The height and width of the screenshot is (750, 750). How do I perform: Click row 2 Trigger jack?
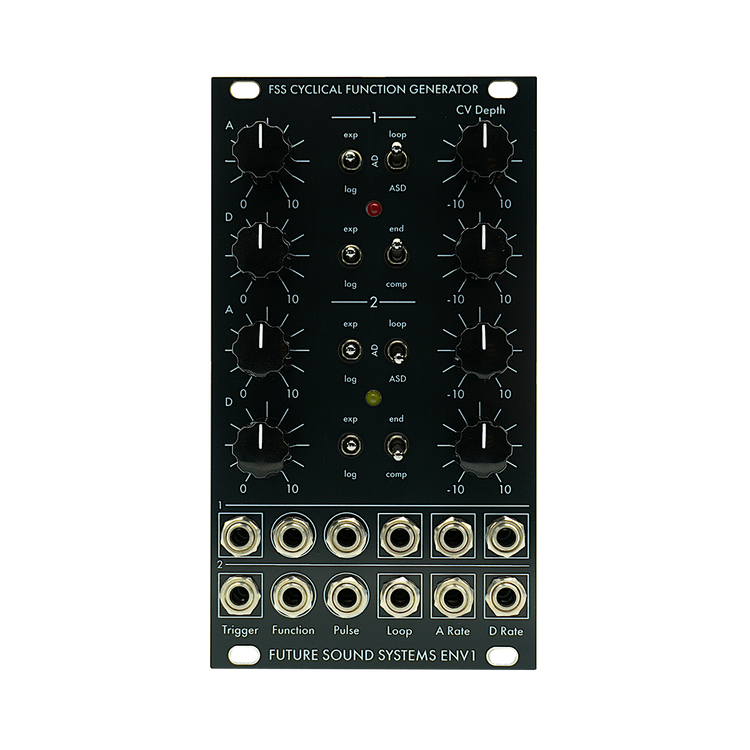(x=240, y=596)
